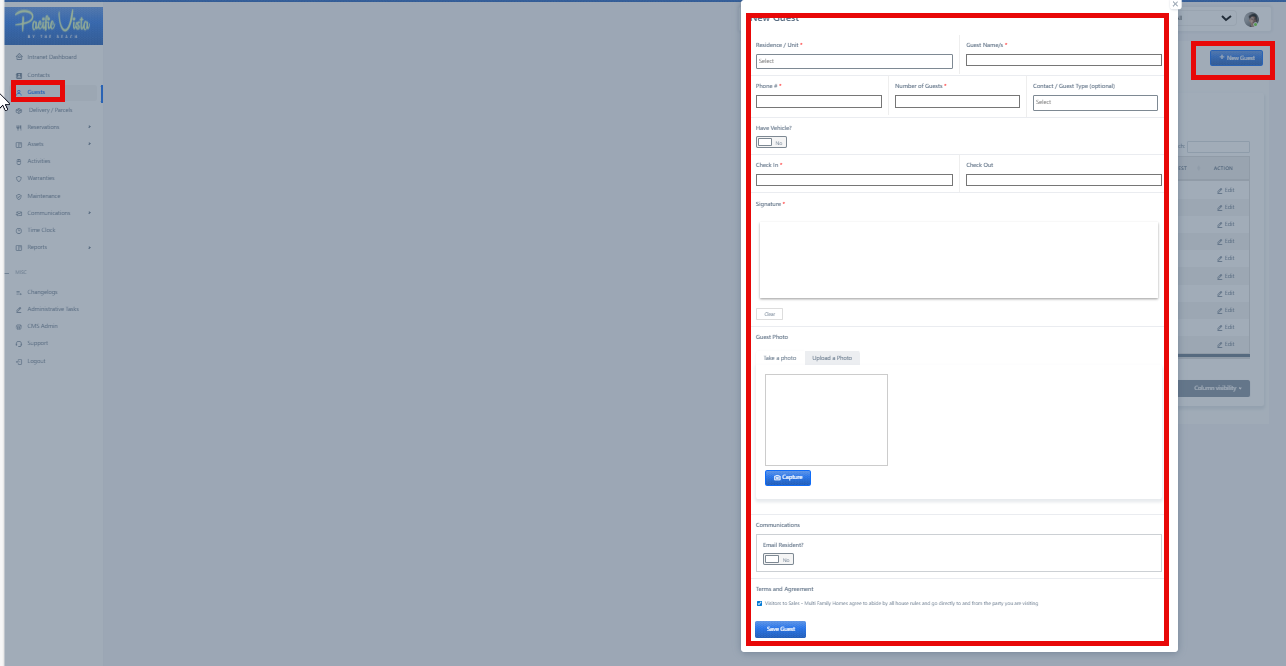Click the user avatar at top right
Viewport: 1286px width, 666px height.
click(1251, 19)
